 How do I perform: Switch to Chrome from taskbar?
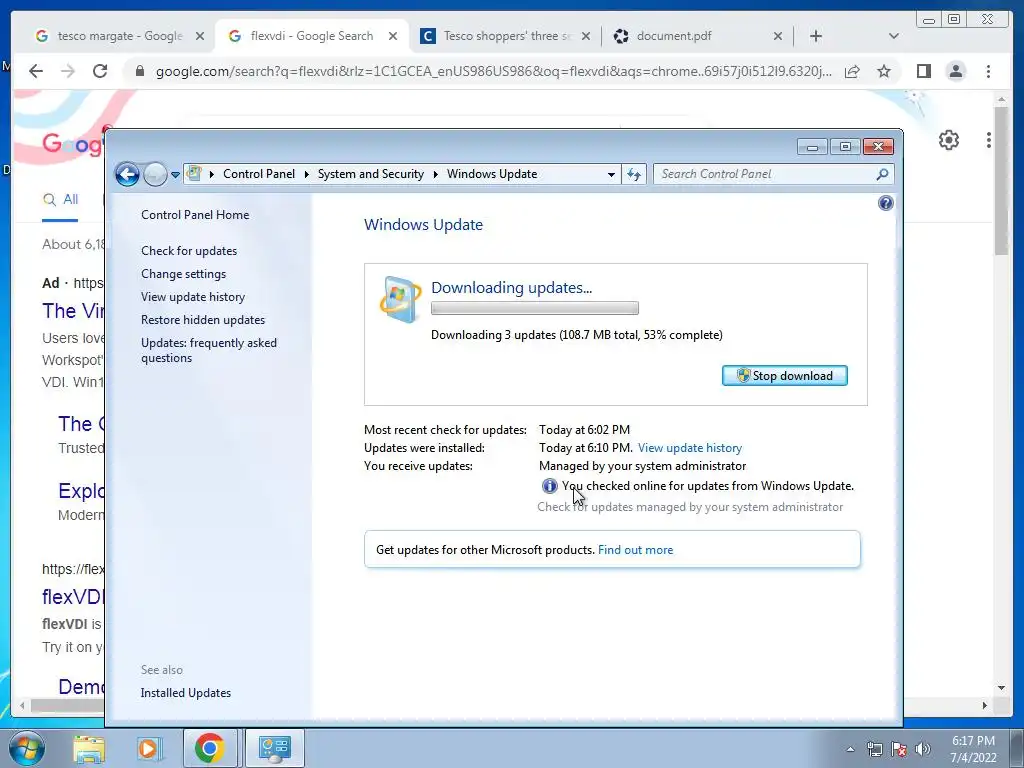click(x=210, y=748)
